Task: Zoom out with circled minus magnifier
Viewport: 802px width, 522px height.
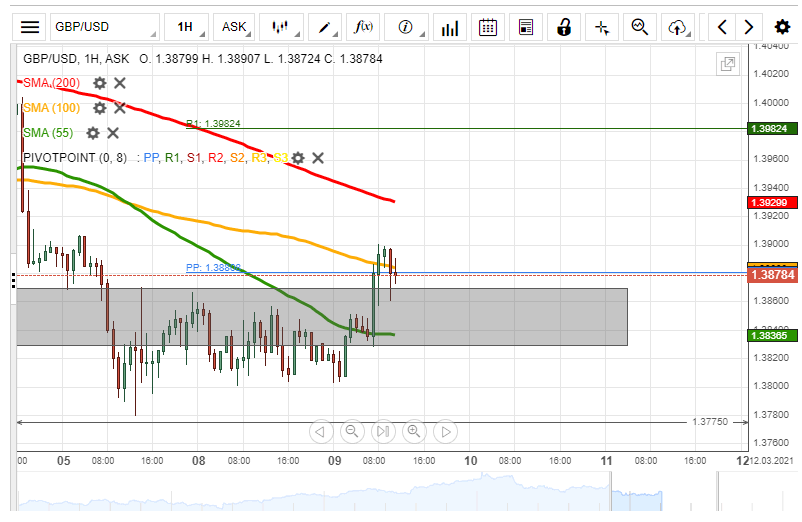Action: [352, 432]
